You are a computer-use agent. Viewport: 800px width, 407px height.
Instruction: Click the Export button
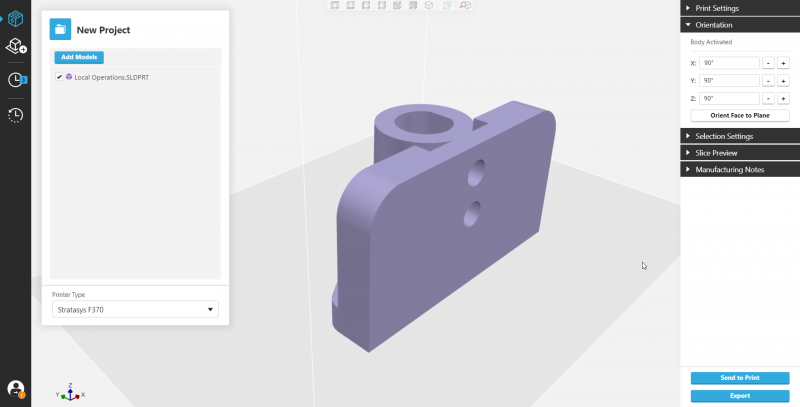tap(740, 396)
